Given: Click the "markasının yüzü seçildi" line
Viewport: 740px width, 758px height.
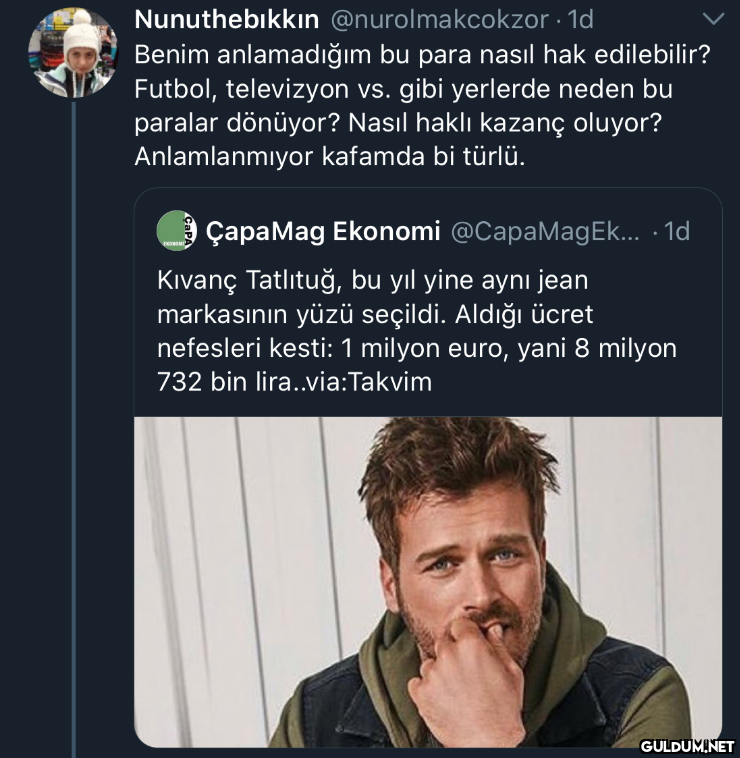Looking at the screenshot, I should click(x=375, y=314).
